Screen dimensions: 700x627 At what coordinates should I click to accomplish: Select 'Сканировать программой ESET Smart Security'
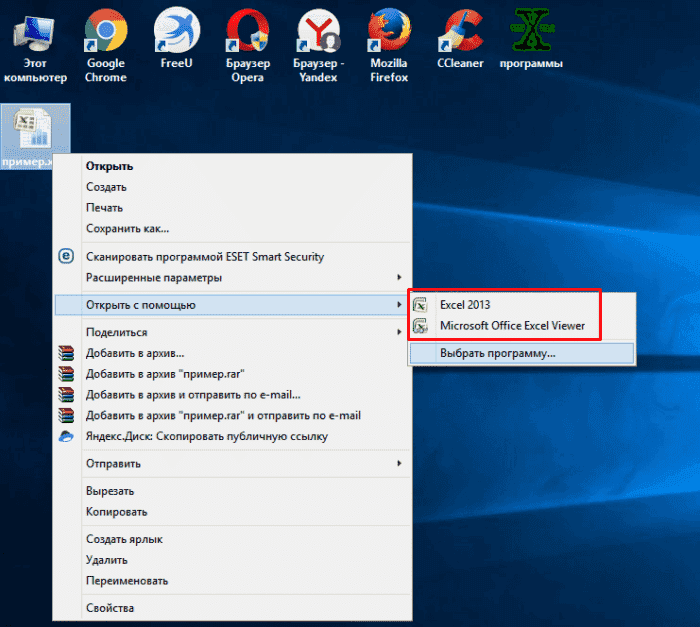[x=205, y=256]
